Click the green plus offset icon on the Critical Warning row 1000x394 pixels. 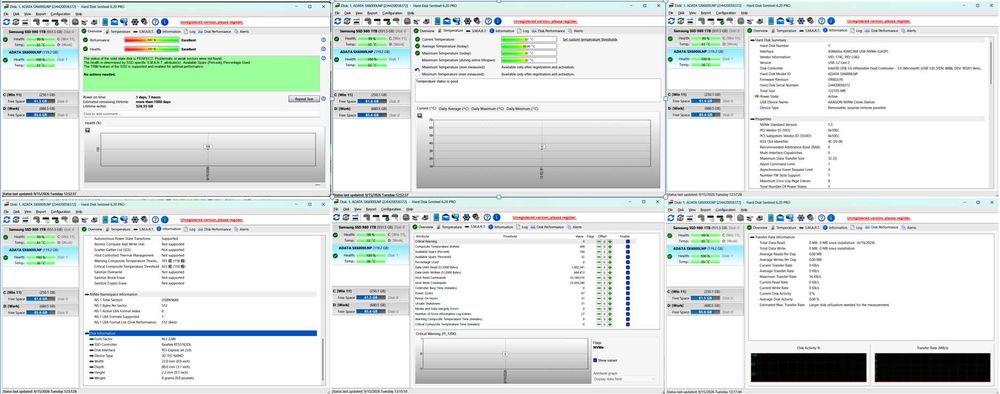click(x=610, y=242)
